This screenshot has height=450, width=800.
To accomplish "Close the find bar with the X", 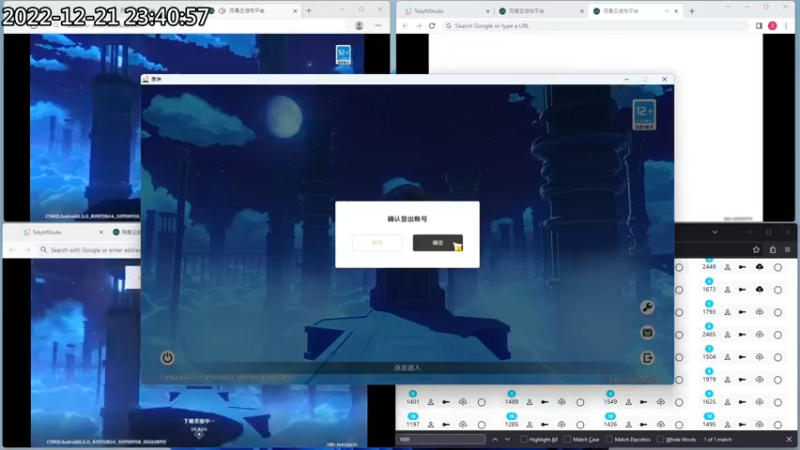I will pyautogui.click(x=789, y=439).
